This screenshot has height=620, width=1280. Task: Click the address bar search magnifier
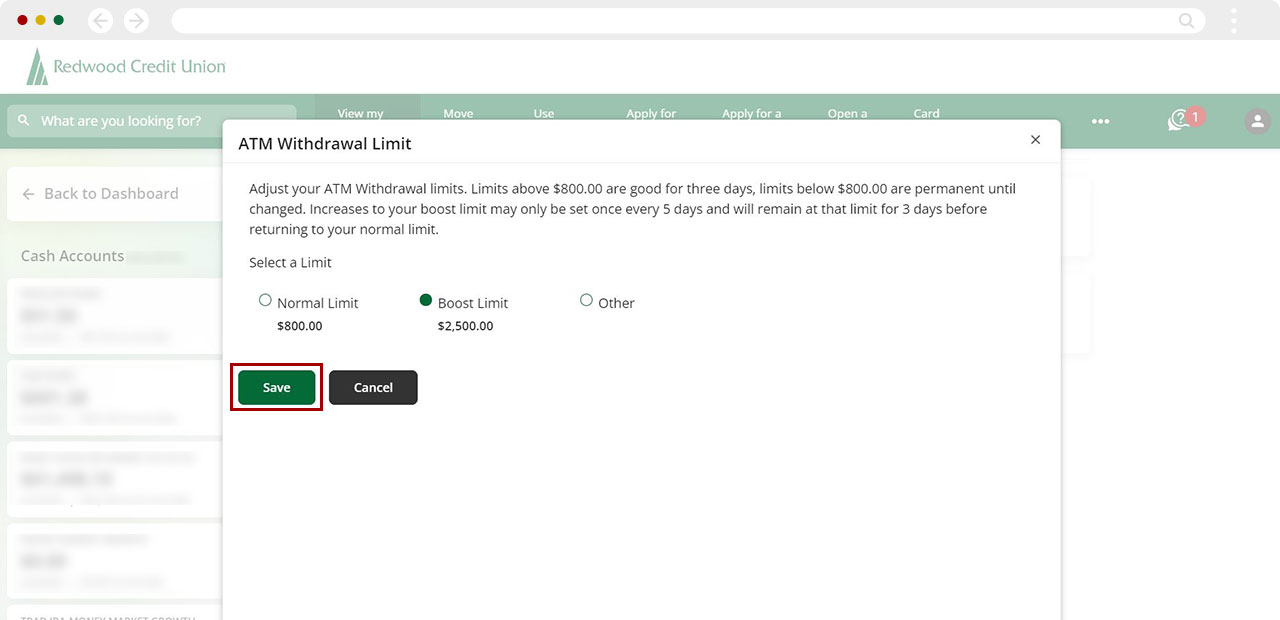click(1186, 20)
